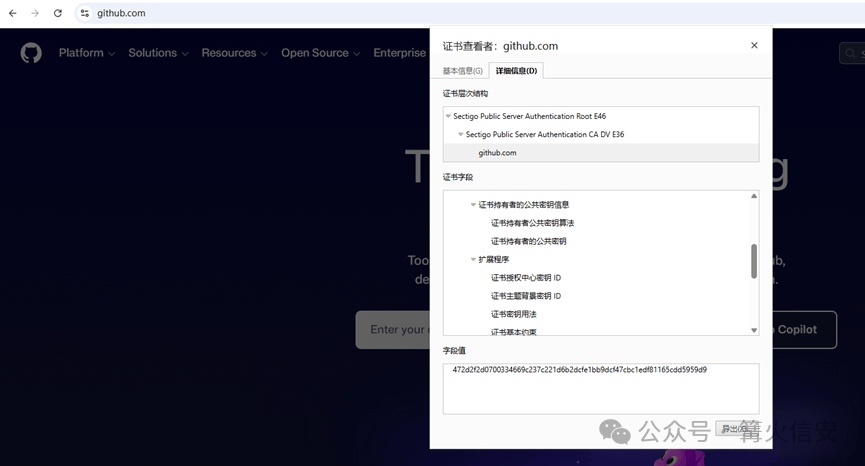Click the GitHub octocat logo
The width and height of the screenshot is (865, 466).
tap(31, 53)
